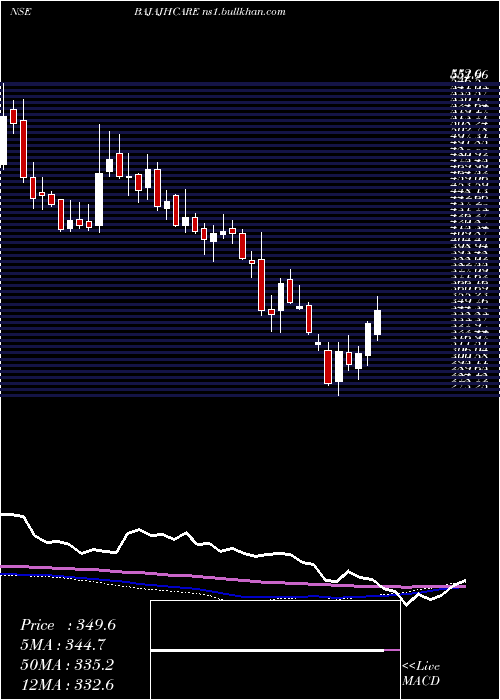Click the MACD indicator box
500x700 pixels.
pos(275,650)
